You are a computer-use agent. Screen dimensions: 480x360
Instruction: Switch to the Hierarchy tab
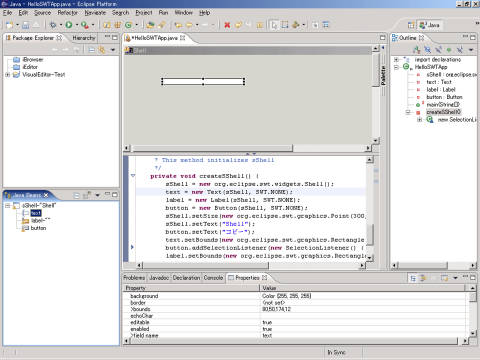(84, 38)
